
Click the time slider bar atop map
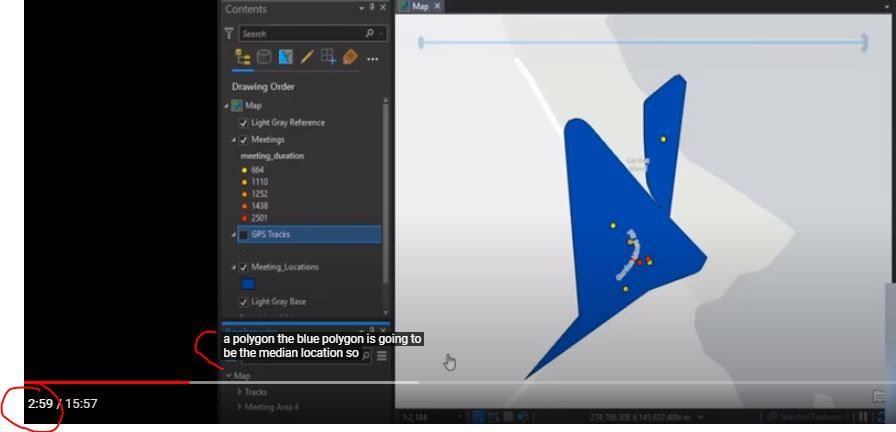coord(643,42)
